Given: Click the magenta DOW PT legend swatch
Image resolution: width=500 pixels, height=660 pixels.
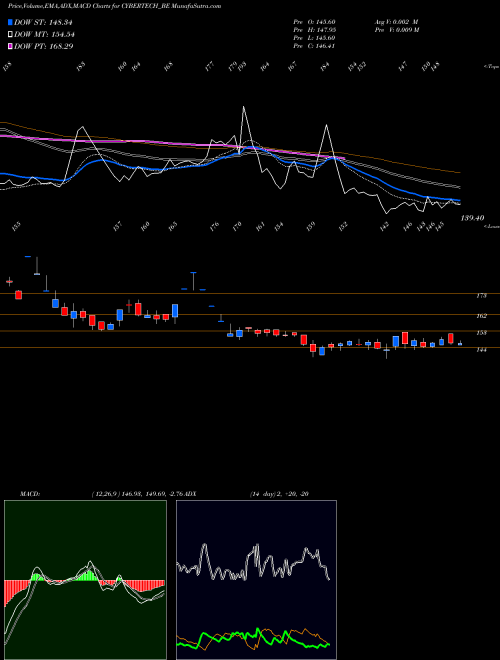Looking at the screenshot, I should (x=10, y=46).
